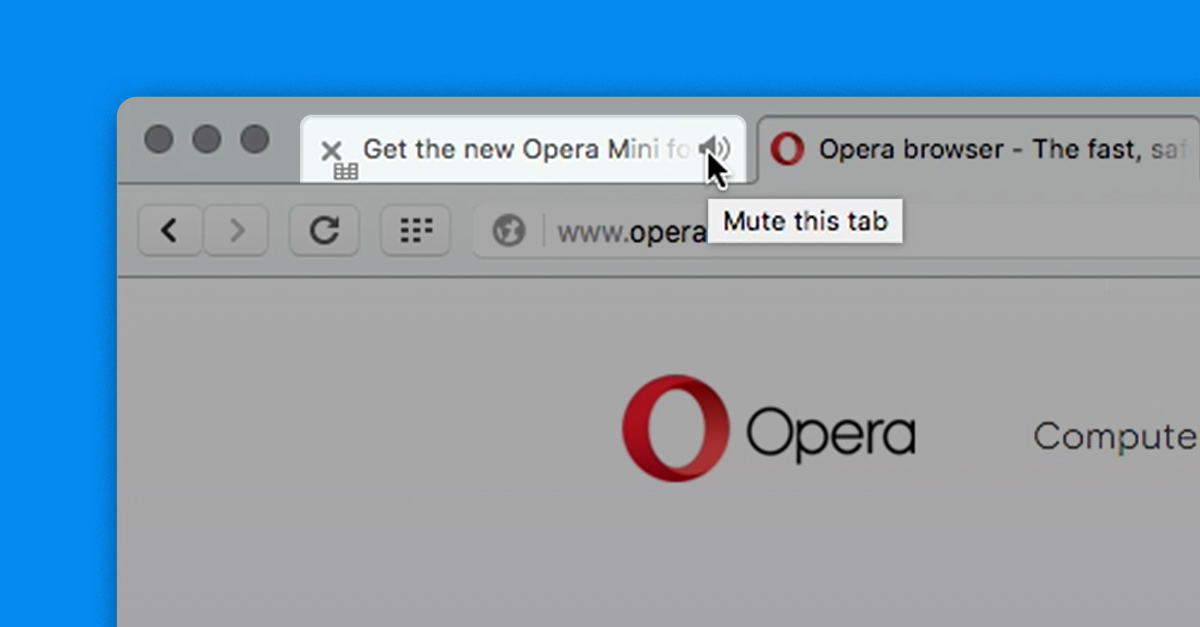Click the Opera wordmark text on page
This screenshot has width=1200, height=627.
[830, 435]
